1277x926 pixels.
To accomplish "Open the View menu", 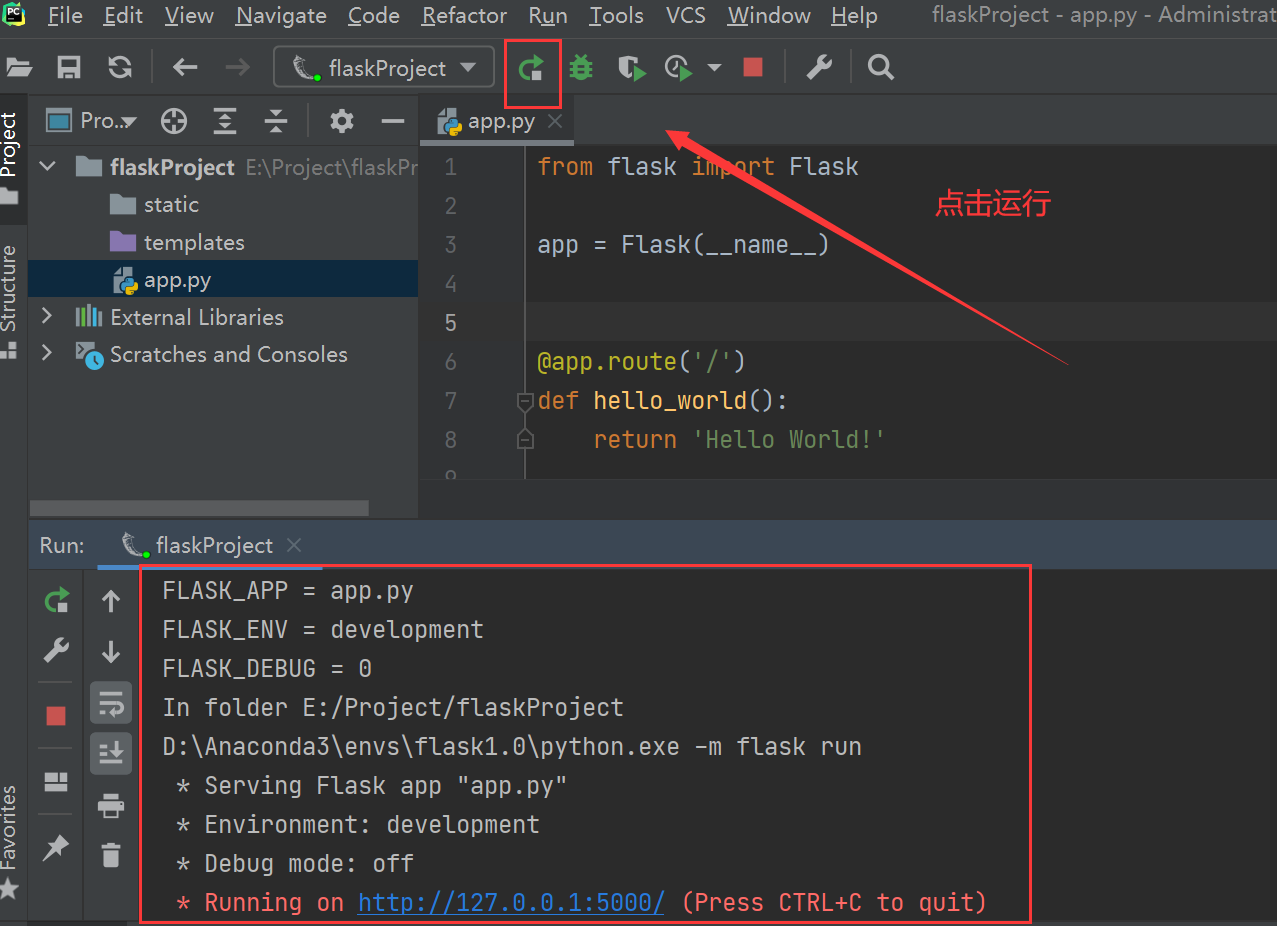I will pyautogui.click(x=189, y=16).
